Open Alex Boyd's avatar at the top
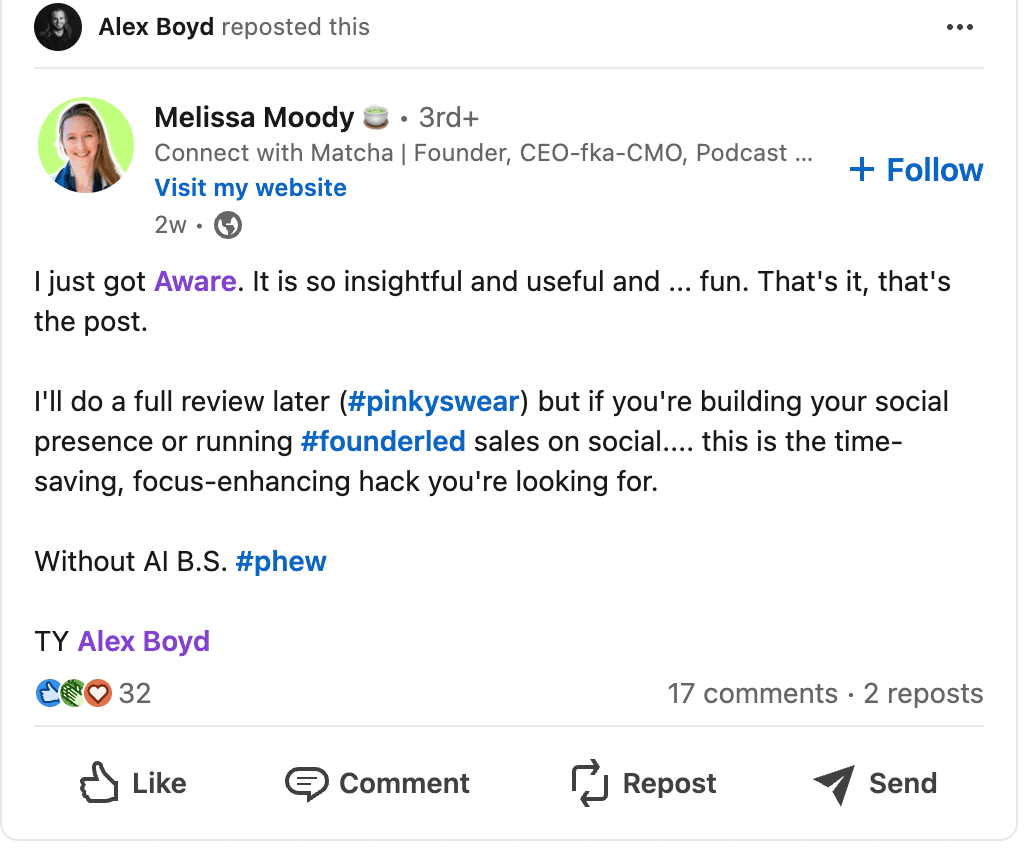1030x854 pixels. (x=57, y=27)
